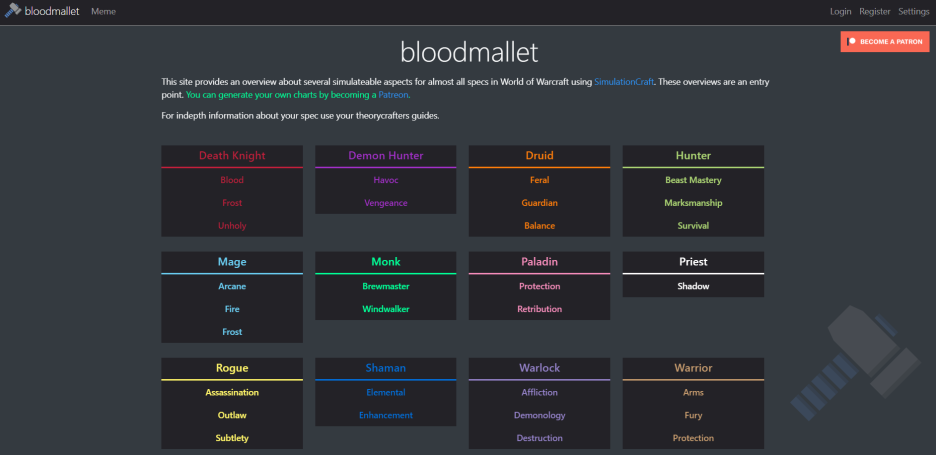
Task: Choose the Guardian spec
Action: (539, 203)
